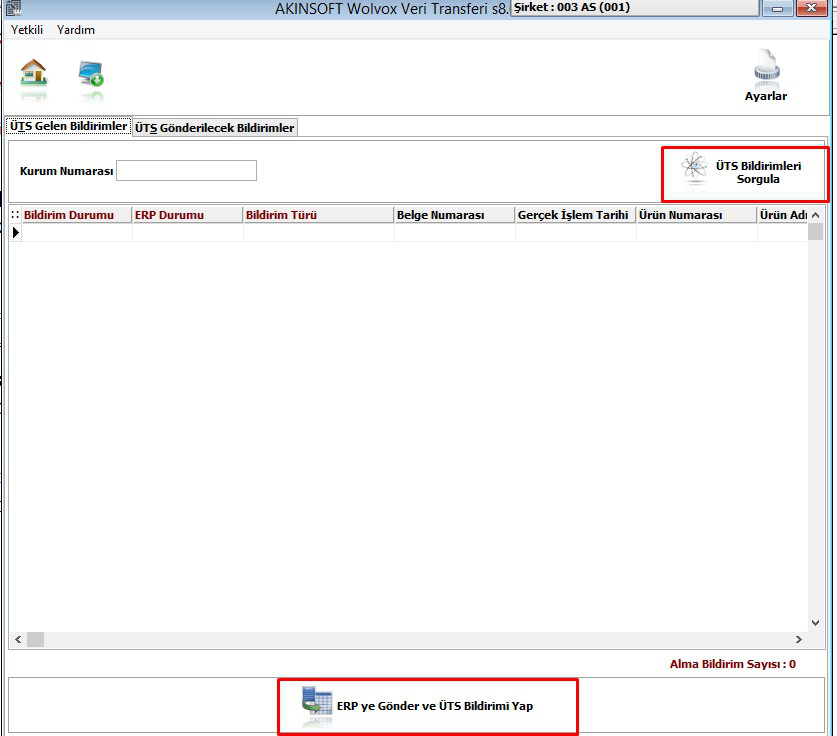Image resolution: width=837 pixels, height=736 pixels.
Task: Click the grid's up scroll arrow
Action: (815, 215)
